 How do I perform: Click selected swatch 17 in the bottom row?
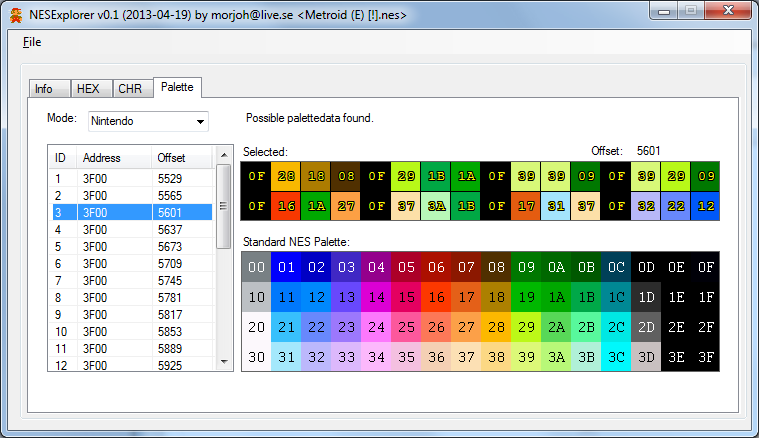click(526, 206)
